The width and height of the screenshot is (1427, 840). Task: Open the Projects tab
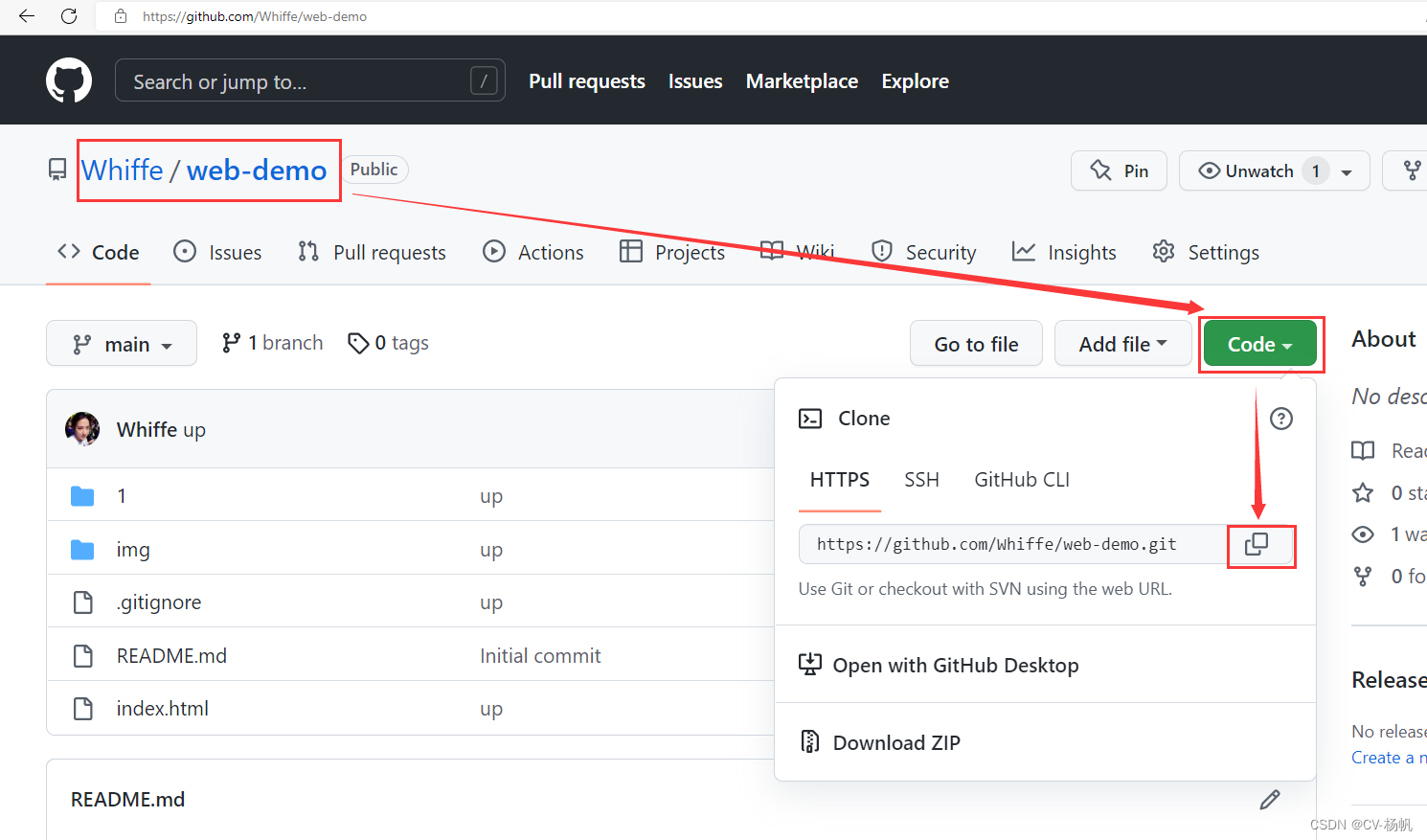(672, 252)
